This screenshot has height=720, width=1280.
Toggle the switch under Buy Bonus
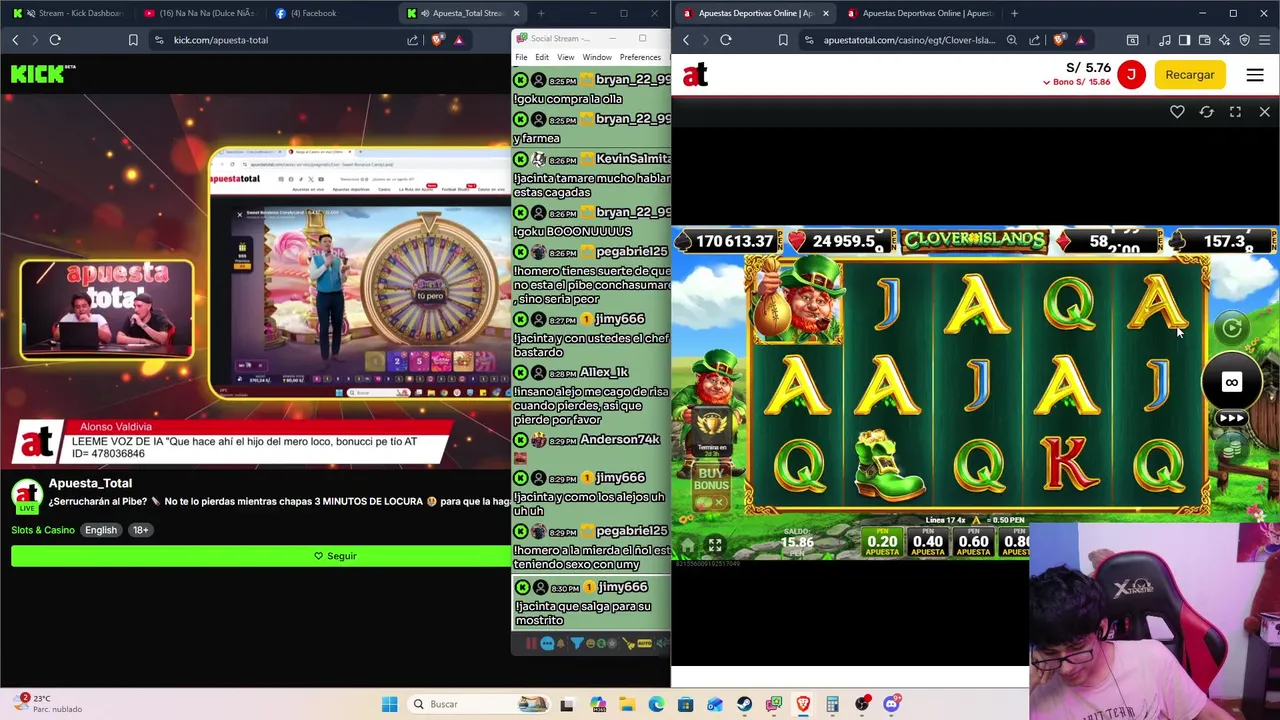pos(710,503)
